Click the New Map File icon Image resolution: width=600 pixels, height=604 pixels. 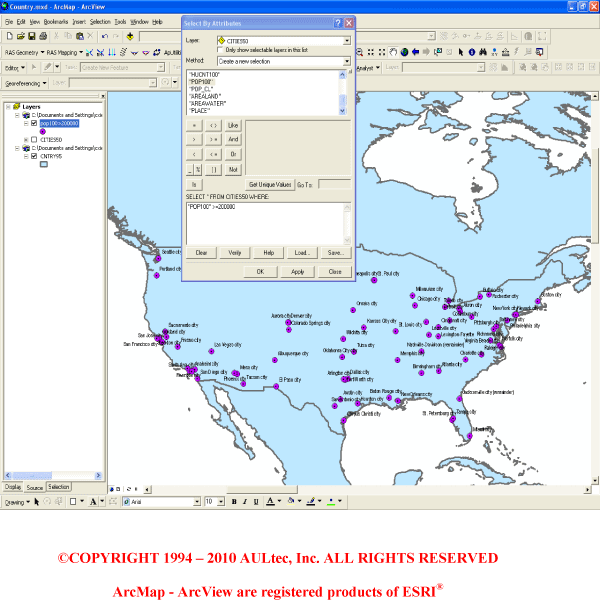[9, 36]
